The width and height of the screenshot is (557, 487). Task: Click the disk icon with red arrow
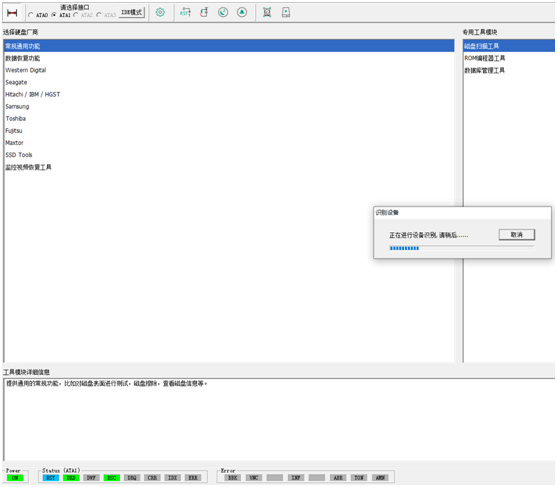coord(204,12)
